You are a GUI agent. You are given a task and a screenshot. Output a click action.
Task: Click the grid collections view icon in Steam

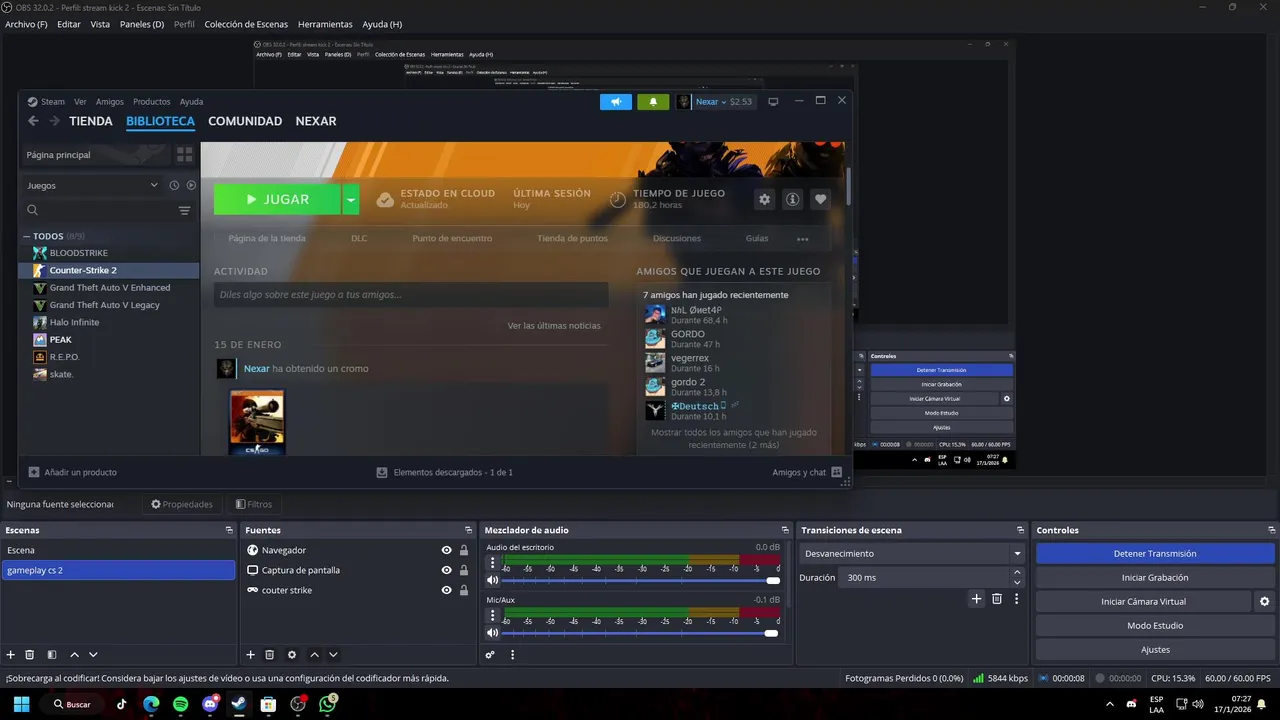coord(184,155)
